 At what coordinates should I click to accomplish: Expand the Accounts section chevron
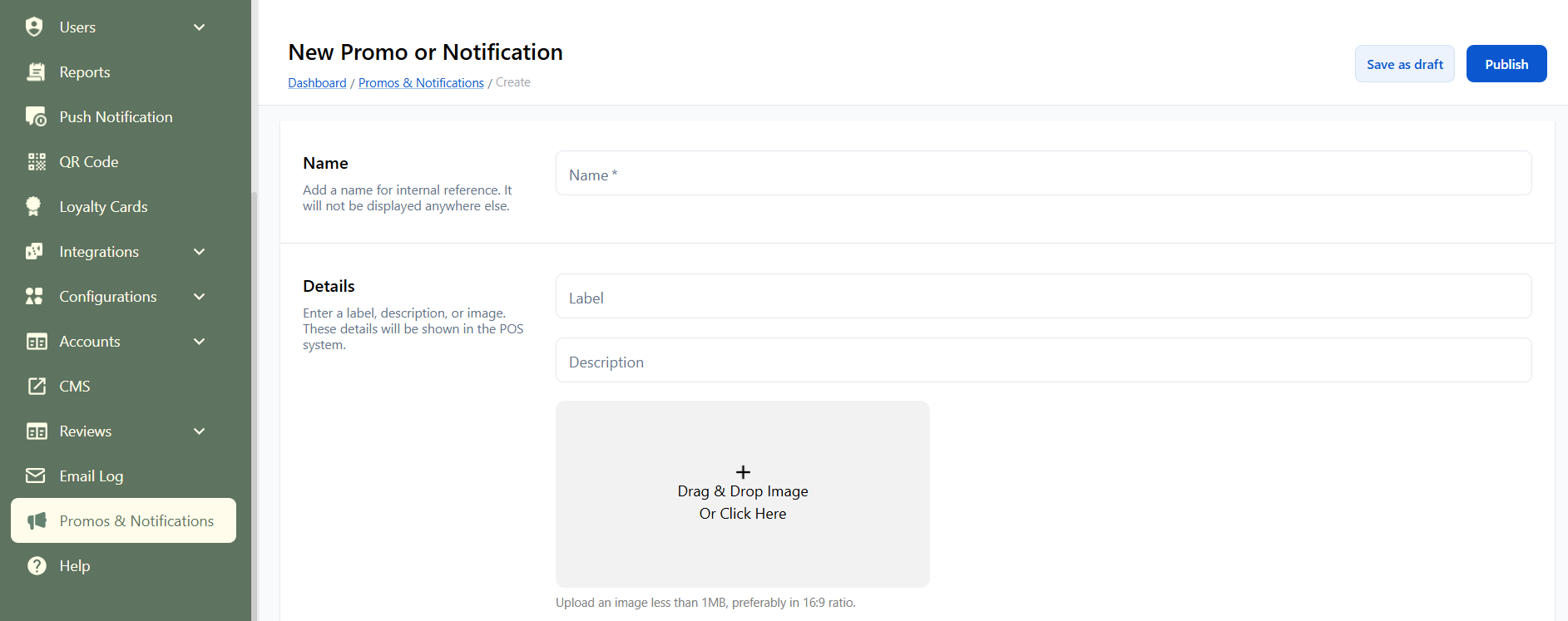pos(200,342)
